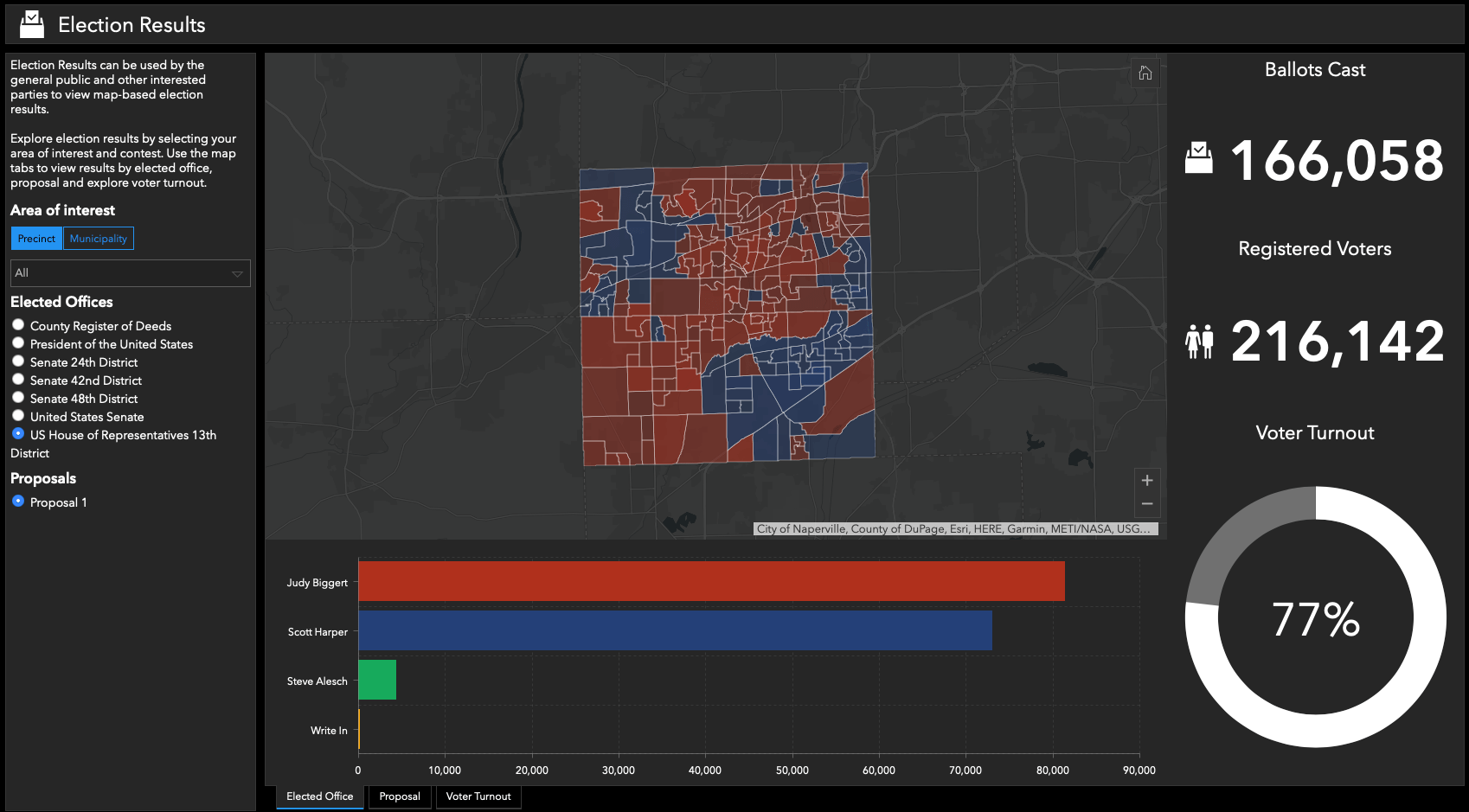Open the All area of interest dropdown
This screenshot has height=812, width=1469.
click(x=130, y=273)
